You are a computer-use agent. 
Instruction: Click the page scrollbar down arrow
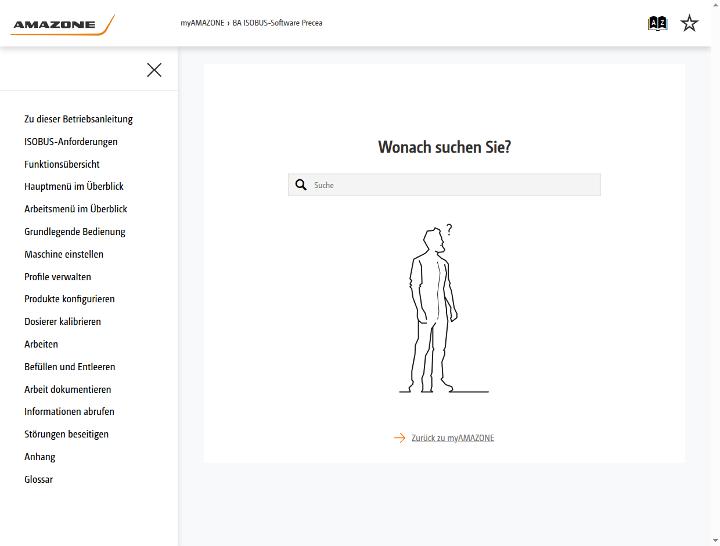(x=715, y=541)
